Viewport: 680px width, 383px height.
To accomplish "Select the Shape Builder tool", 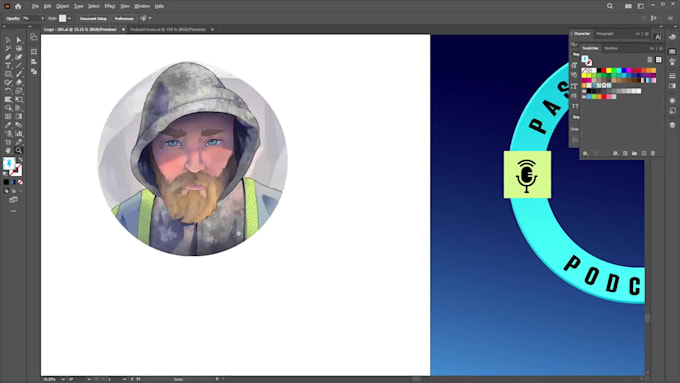I will (x=8, y=108).
